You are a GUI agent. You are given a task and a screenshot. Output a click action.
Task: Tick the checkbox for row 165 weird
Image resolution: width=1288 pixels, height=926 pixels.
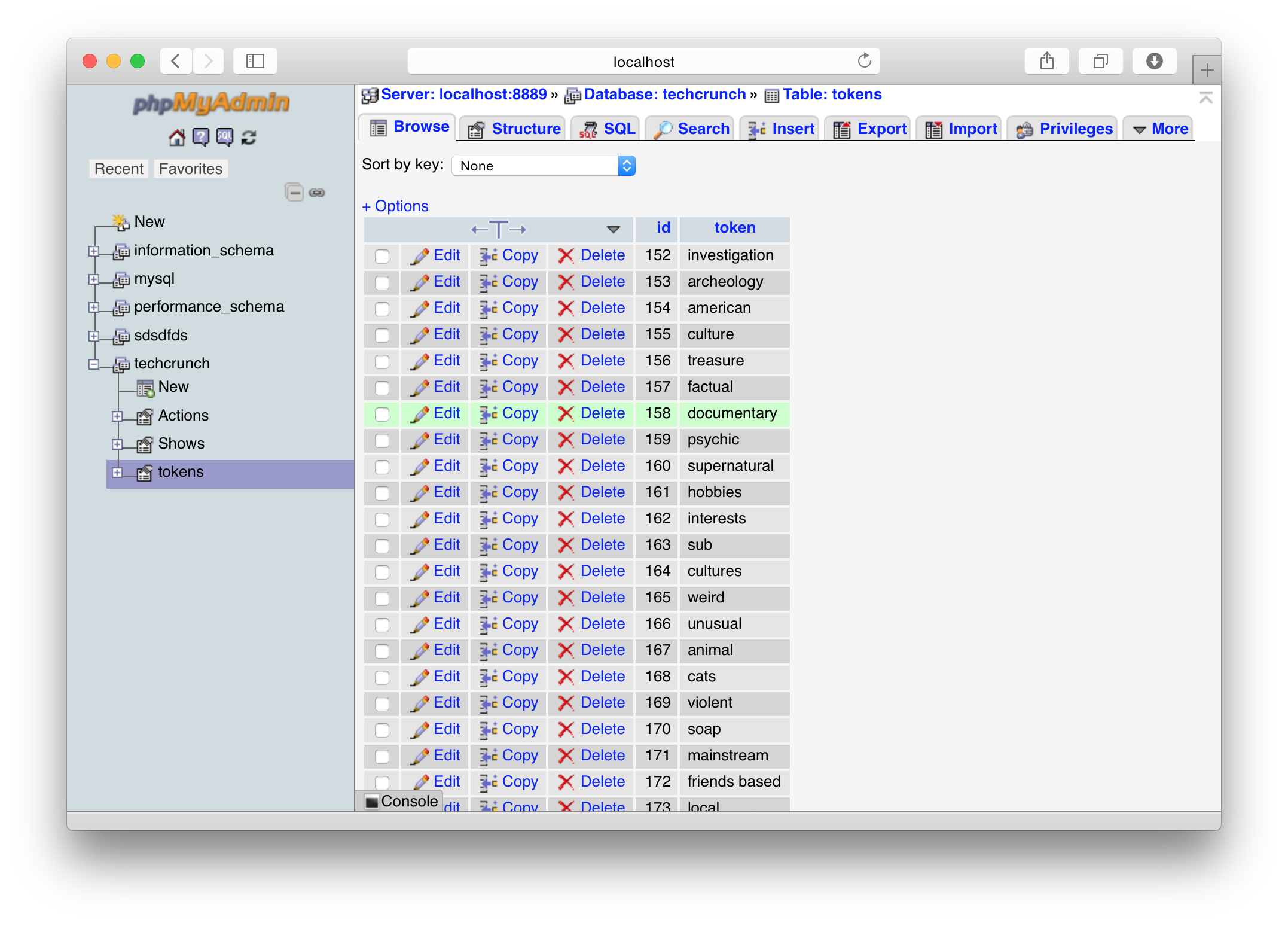(x=382, y=599)
